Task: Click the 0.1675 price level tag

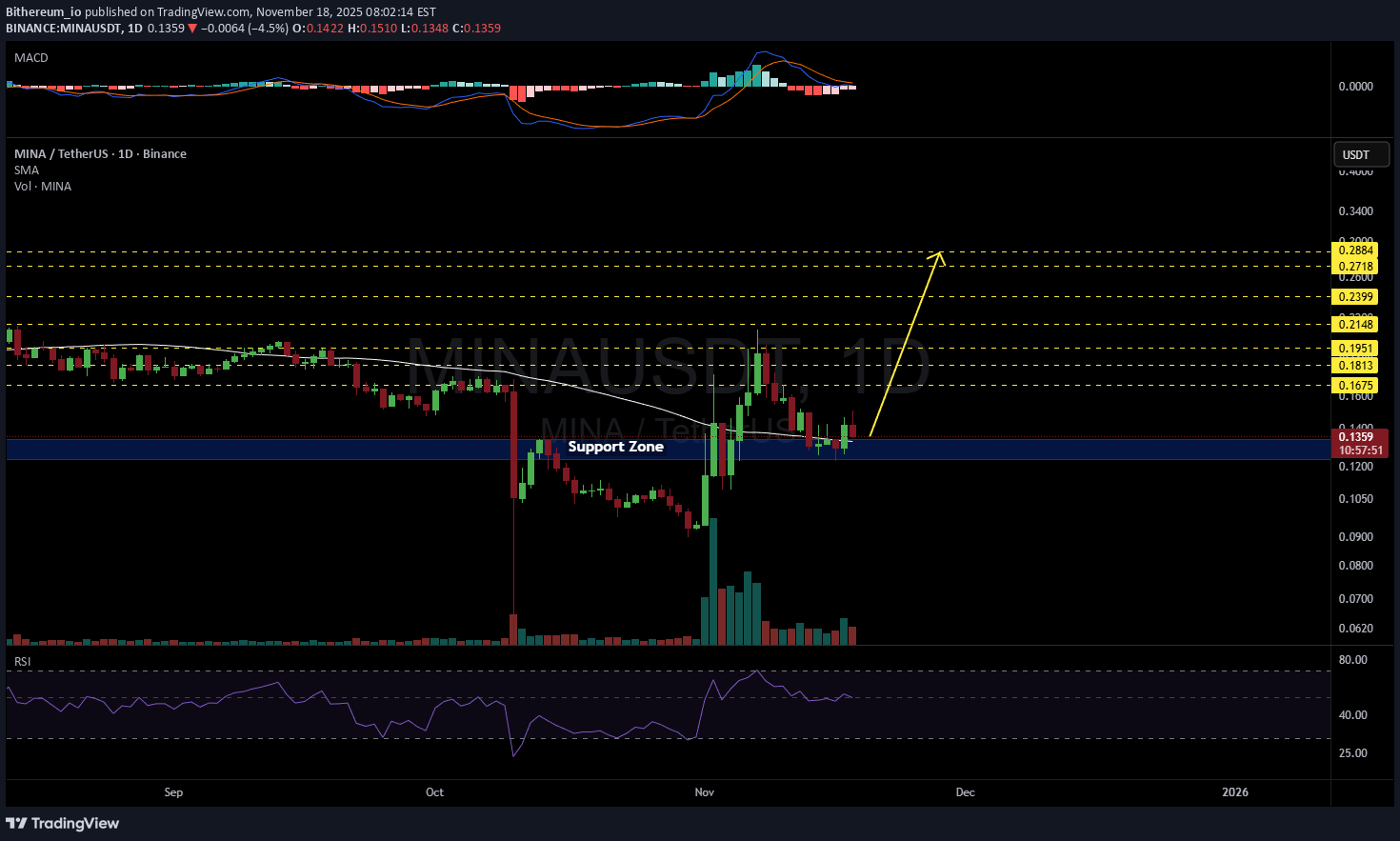Action: (1355, 386)
